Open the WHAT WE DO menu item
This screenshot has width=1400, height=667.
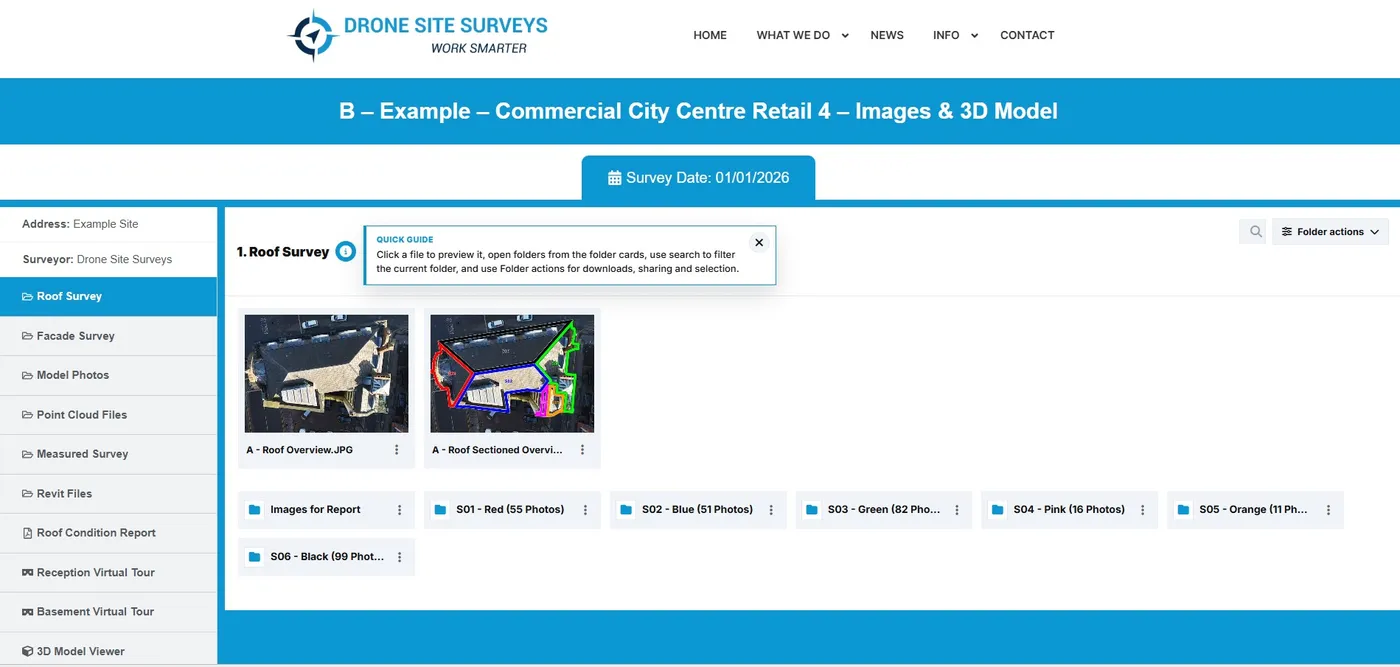[793, 35]
